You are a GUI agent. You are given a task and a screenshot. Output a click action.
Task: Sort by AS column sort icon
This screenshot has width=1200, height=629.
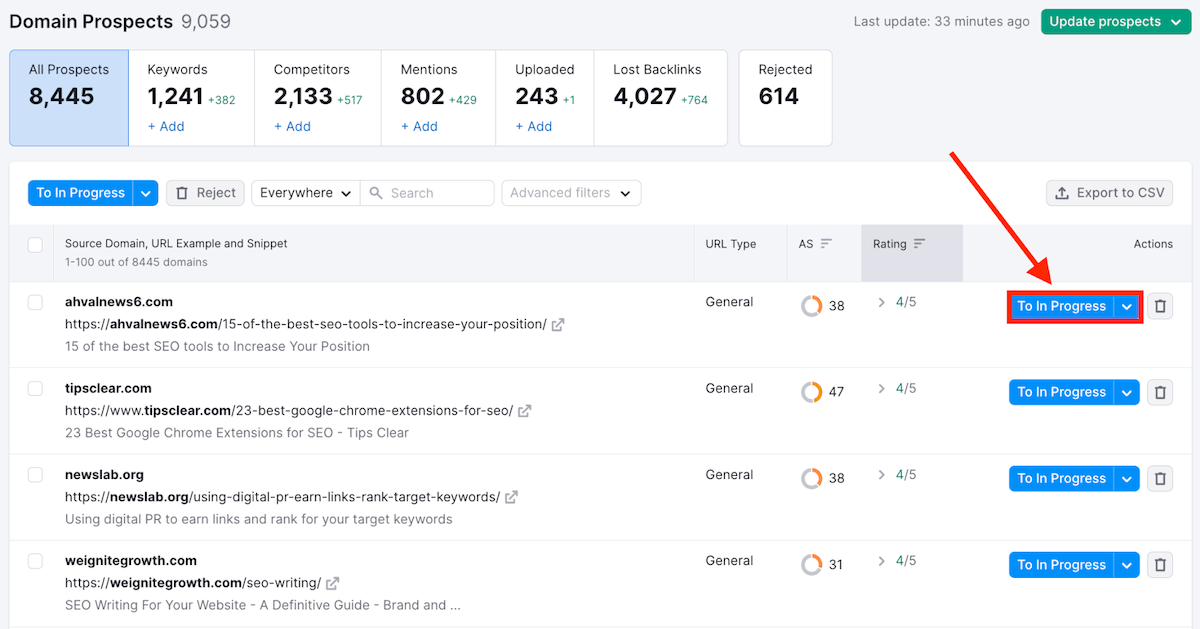click(x=826, y=244)
